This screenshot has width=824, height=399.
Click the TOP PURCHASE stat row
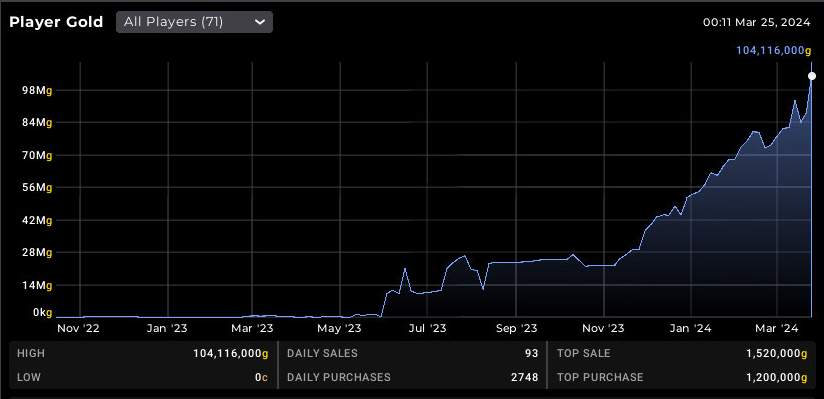tap(682, 377)
